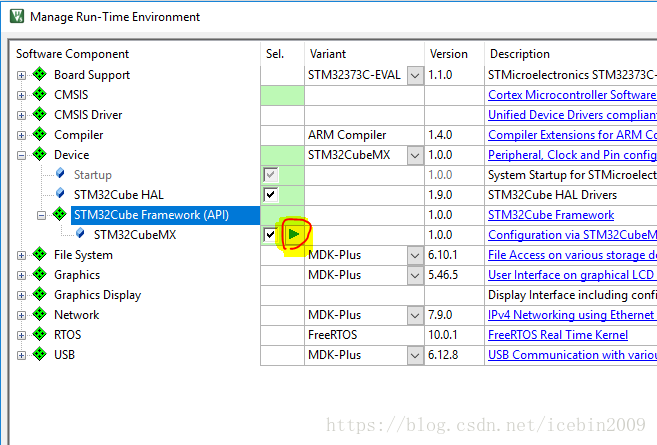Screen dimensions: 657x445
Task: Open the FreeRTOS Real Time Kernel link
Action: point(558,335)
